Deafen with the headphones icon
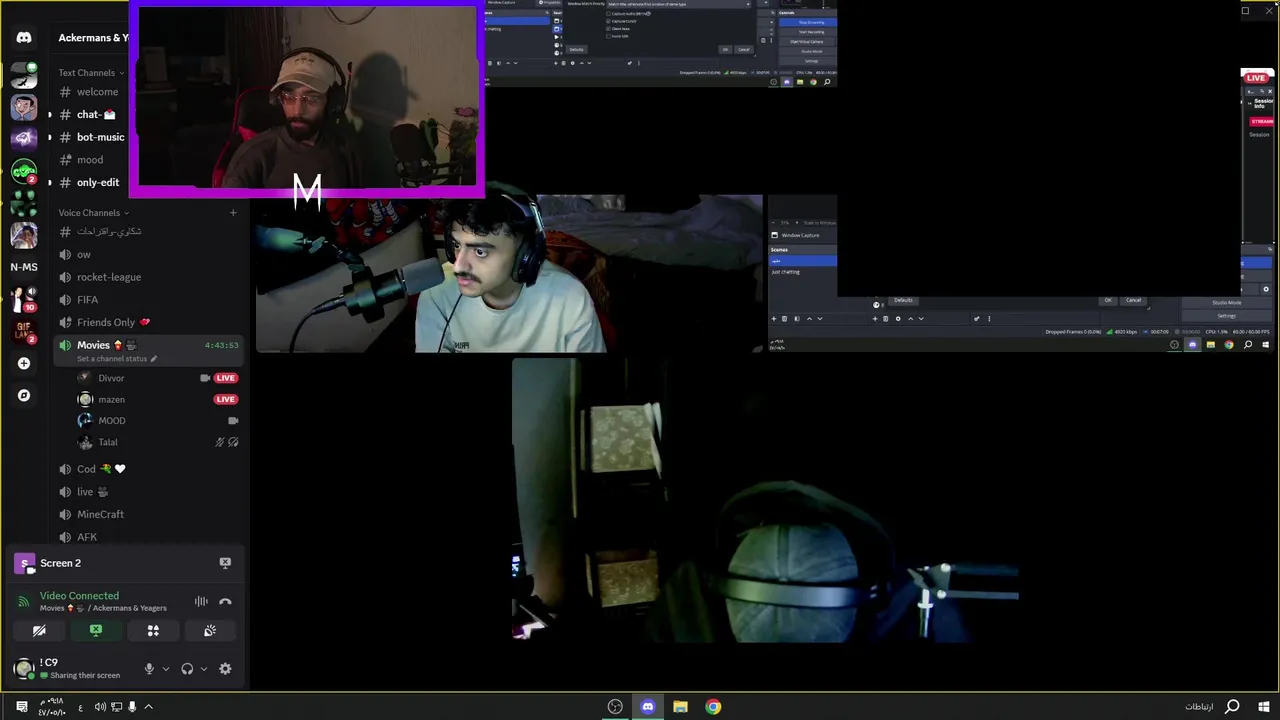This screenshot has width=1280, height=720. coord(187,669)
